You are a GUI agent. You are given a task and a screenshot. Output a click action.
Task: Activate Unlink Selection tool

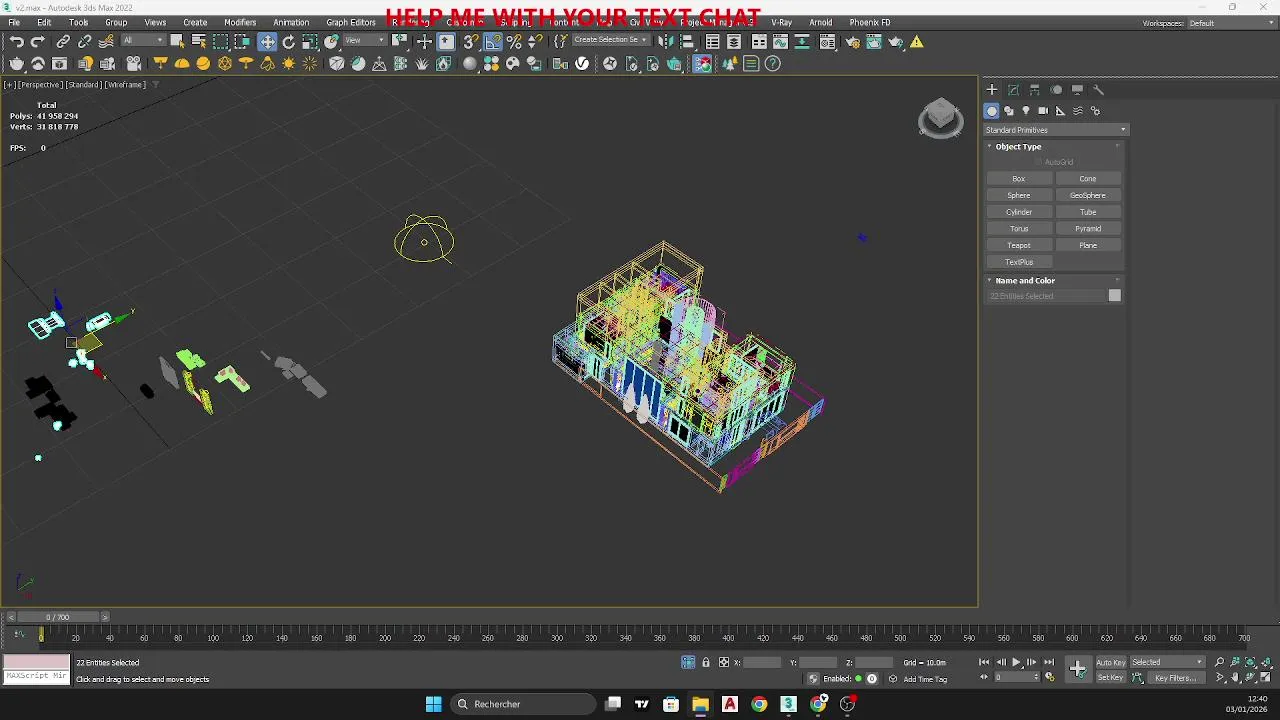tap(85, 41)
